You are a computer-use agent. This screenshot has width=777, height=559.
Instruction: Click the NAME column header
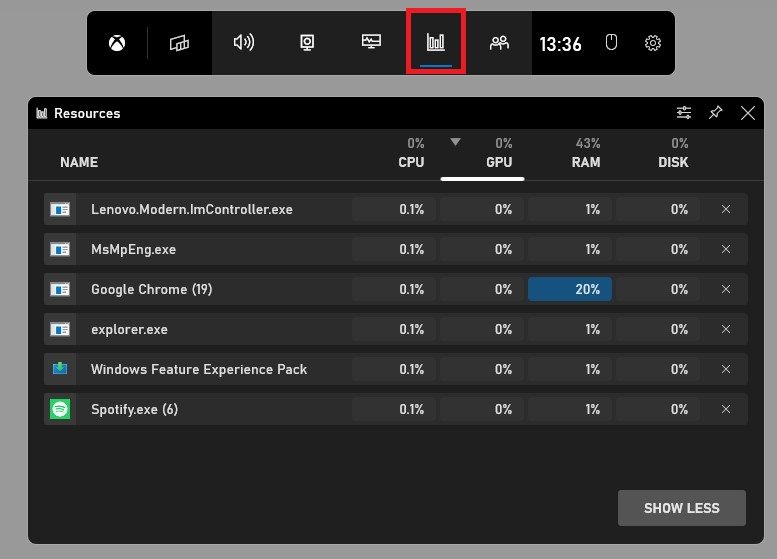(79, 162)
